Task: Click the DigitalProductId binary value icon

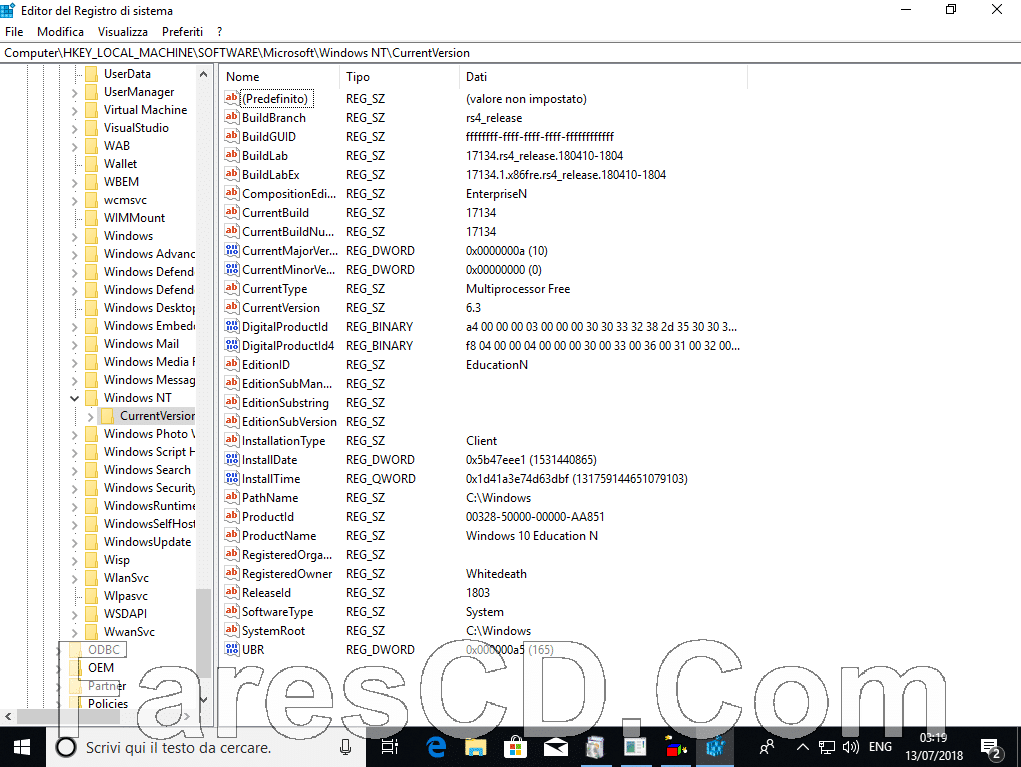Action: tap(232, 326)
